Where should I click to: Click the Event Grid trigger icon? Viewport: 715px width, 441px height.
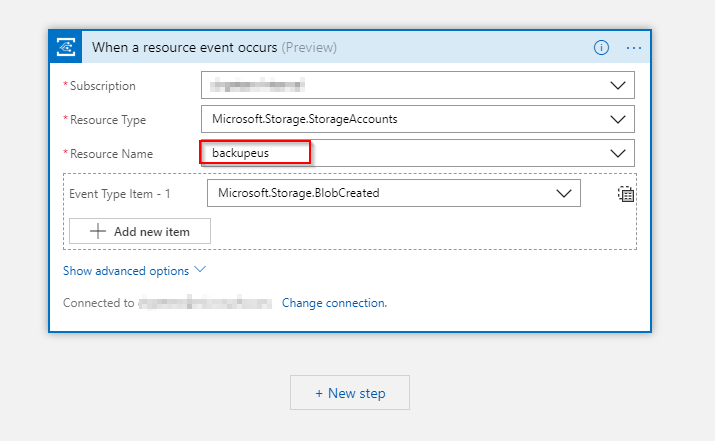66,47
